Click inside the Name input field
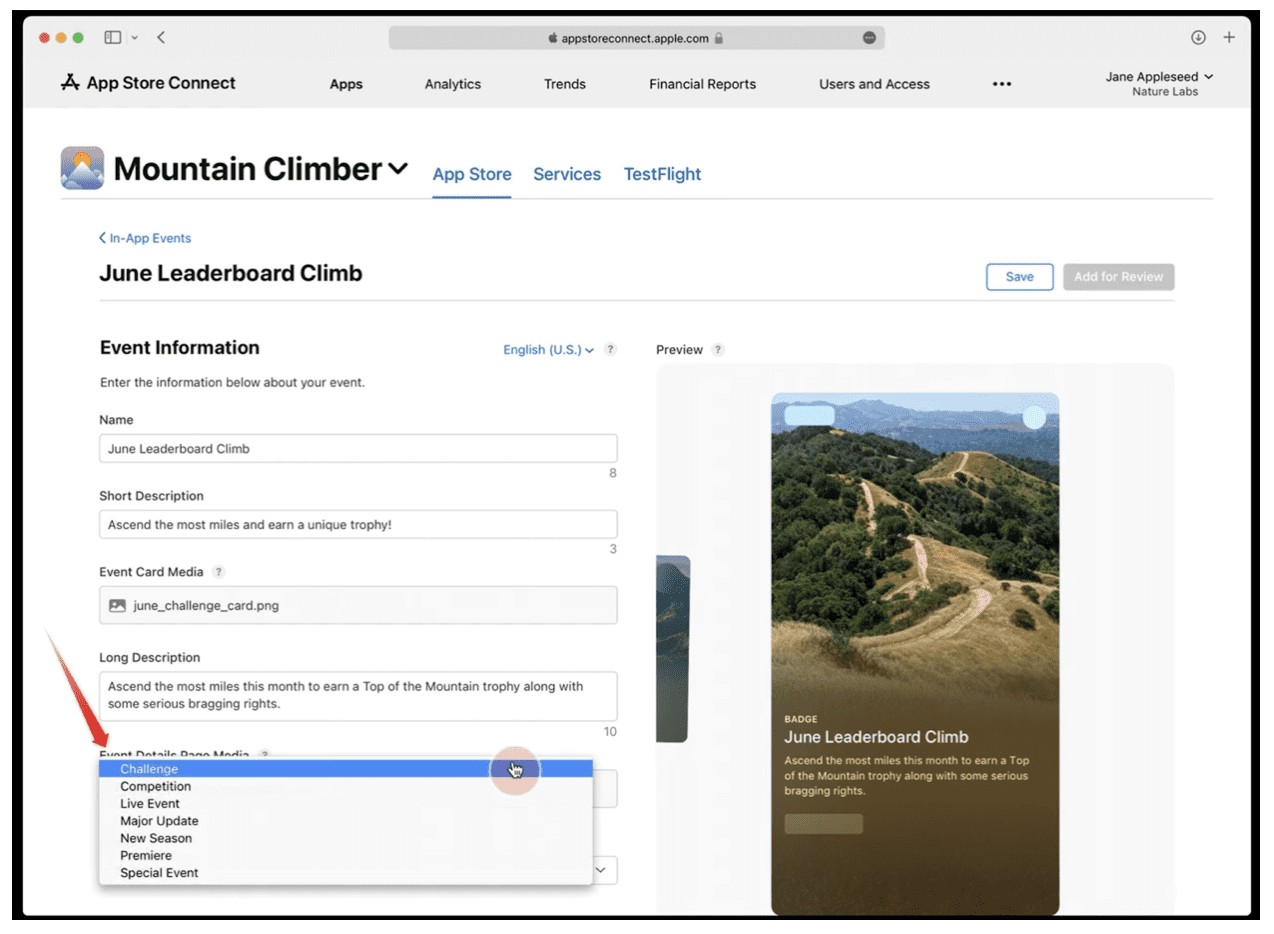1274x934 pixels. 358,447
